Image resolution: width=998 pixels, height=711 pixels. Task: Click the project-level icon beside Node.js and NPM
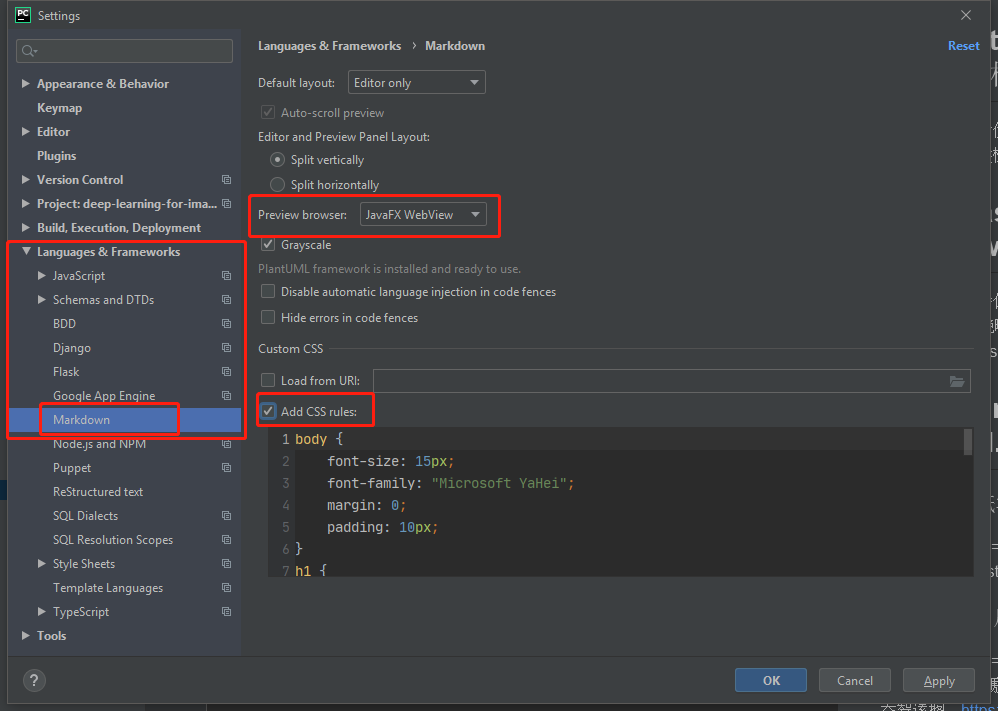click(227, 444)
